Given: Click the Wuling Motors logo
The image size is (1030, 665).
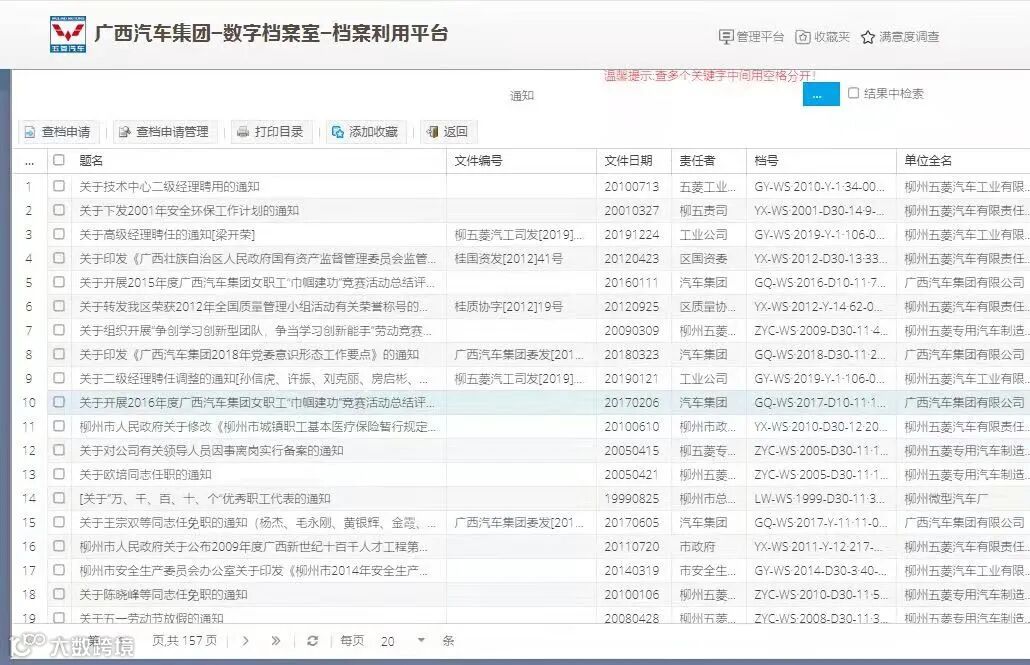Looking at the screenshot, I should click(x=68, y=34).
